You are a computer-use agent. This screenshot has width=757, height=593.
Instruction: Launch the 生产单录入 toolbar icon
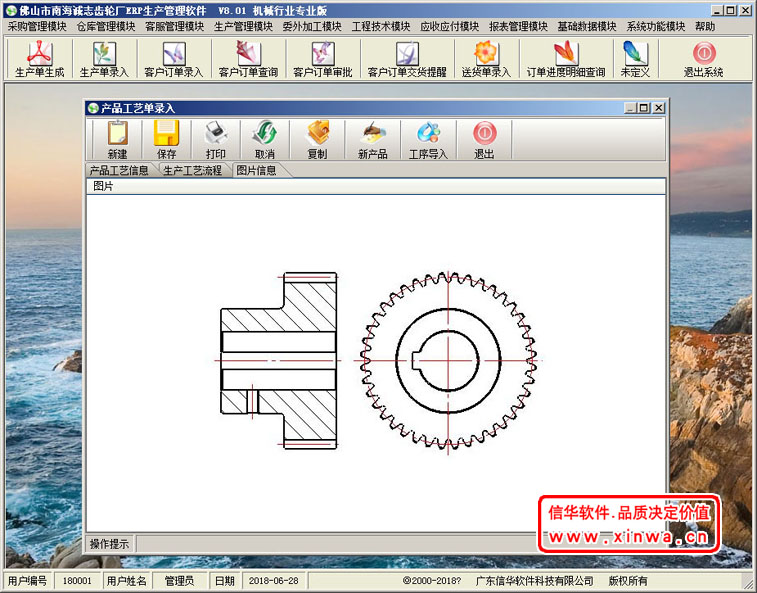(x=104, y=59)
